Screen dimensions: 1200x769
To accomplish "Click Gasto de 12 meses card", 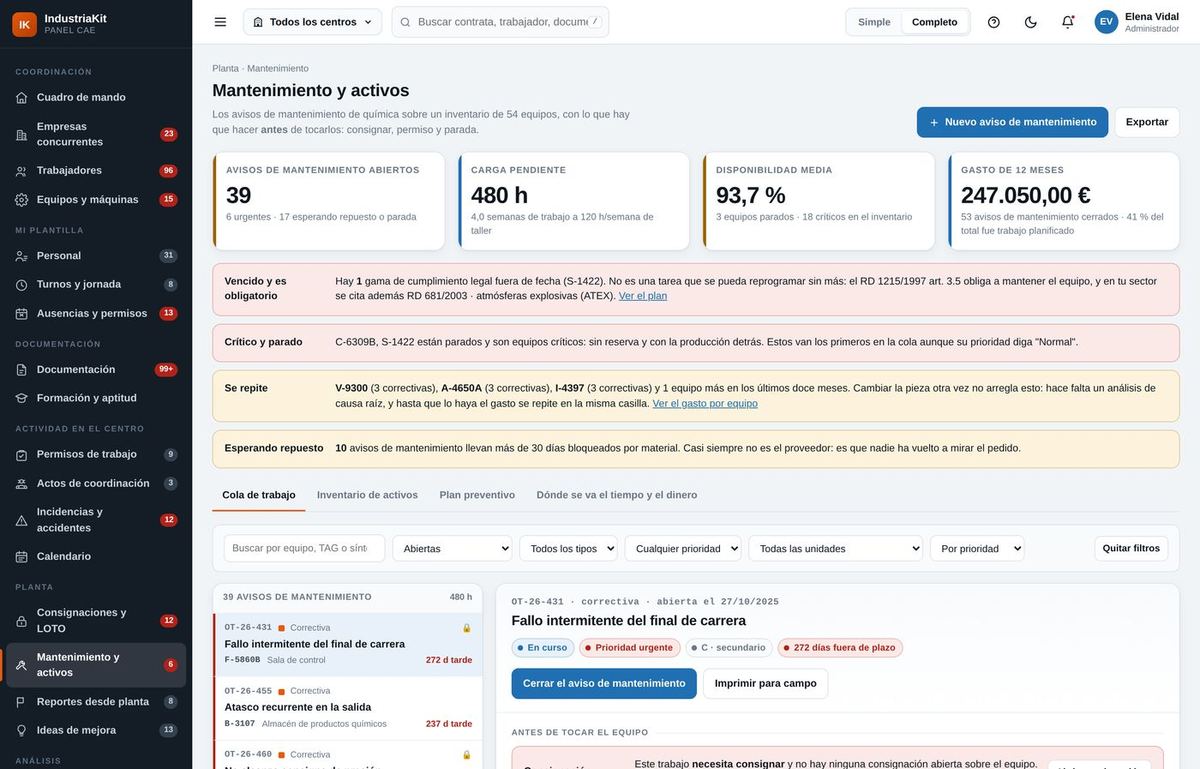I will [x=1064, y=201].
